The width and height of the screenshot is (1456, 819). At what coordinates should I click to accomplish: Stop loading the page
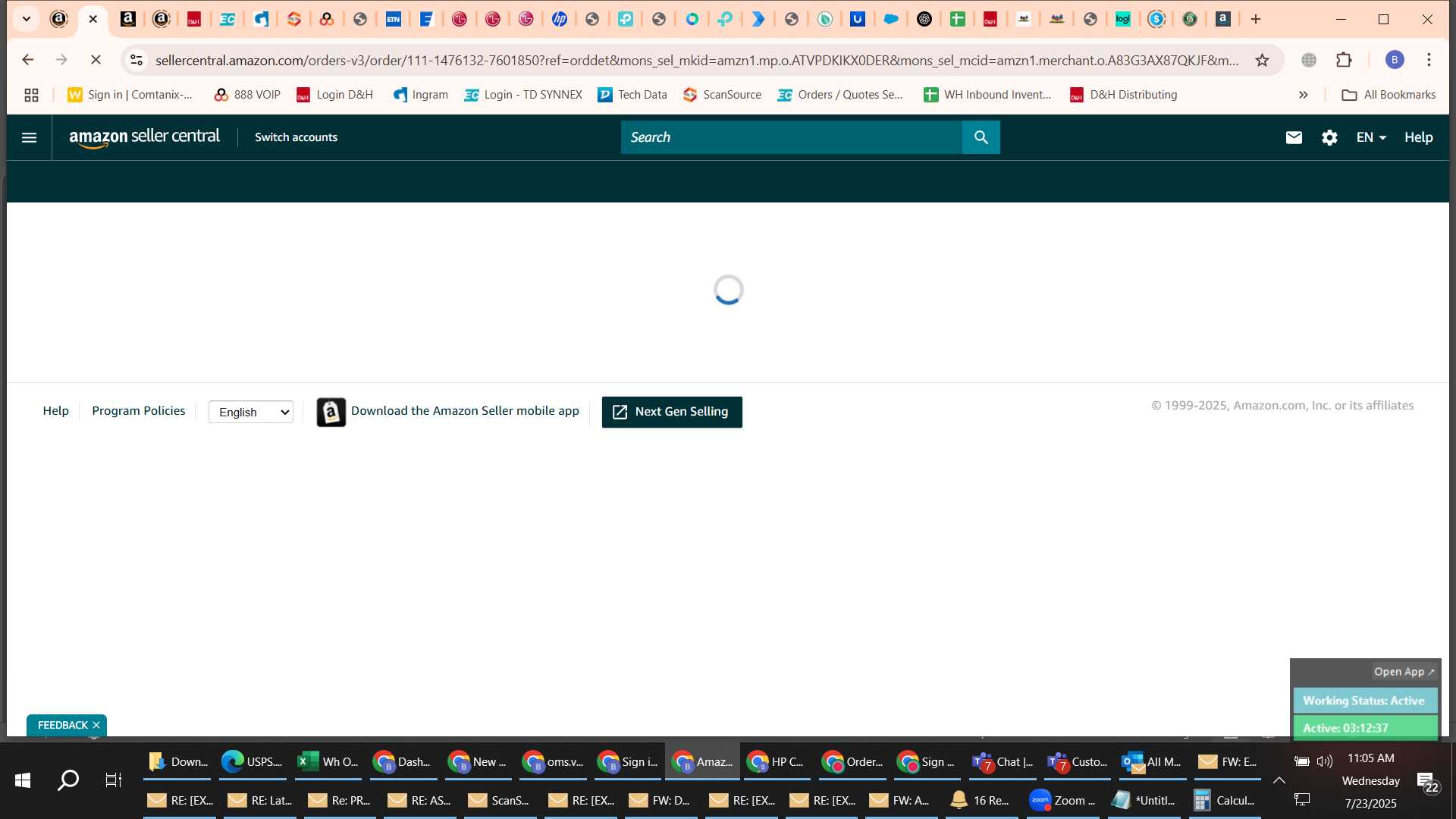[96, 60]
